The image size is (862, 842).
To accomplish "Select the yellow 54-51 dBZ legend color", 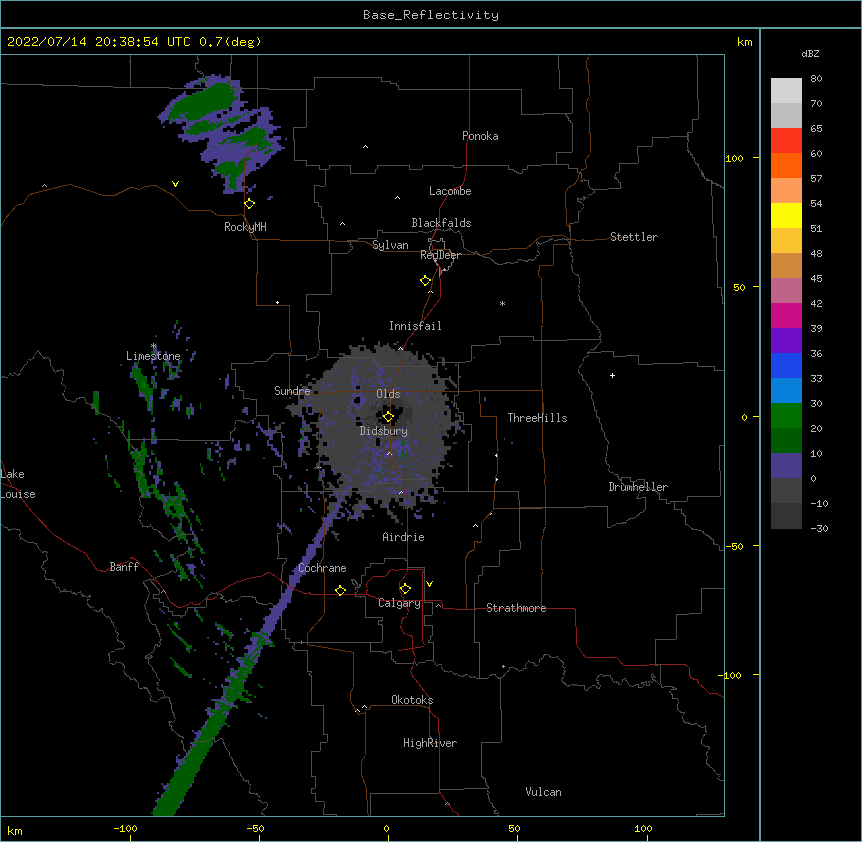I will pyautogui.click(x=786, y=215).
